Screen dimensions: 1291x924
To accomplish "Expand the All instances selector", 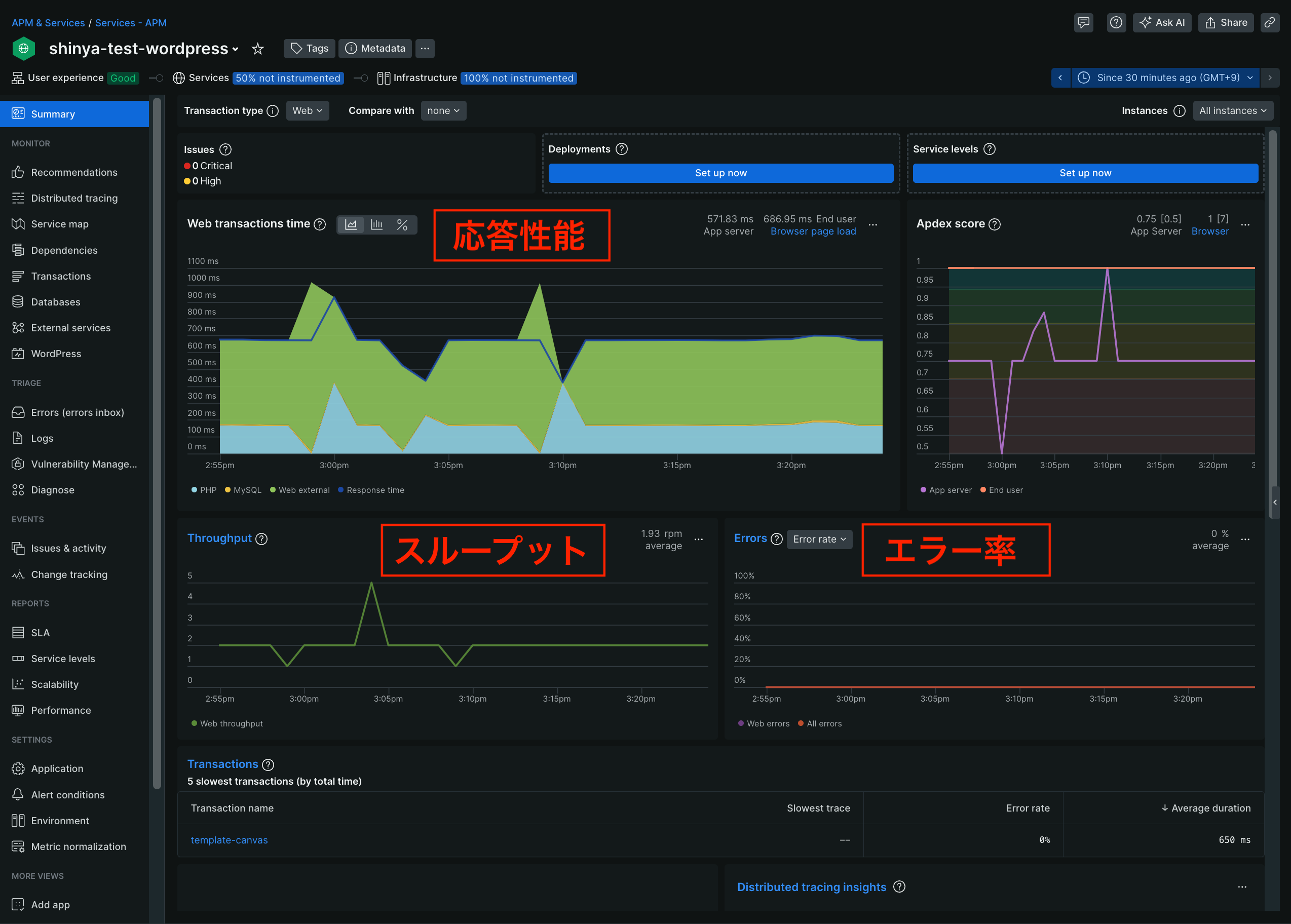I will click(1232, 110).
